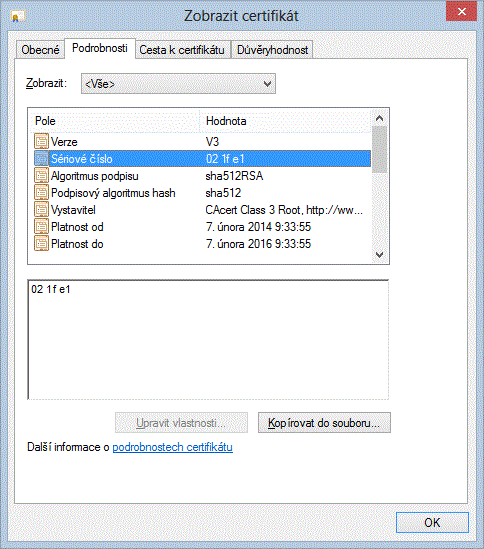Click the V3 value
The height and width of the screenshot is (549, 484).
click(x=212, y=142)
